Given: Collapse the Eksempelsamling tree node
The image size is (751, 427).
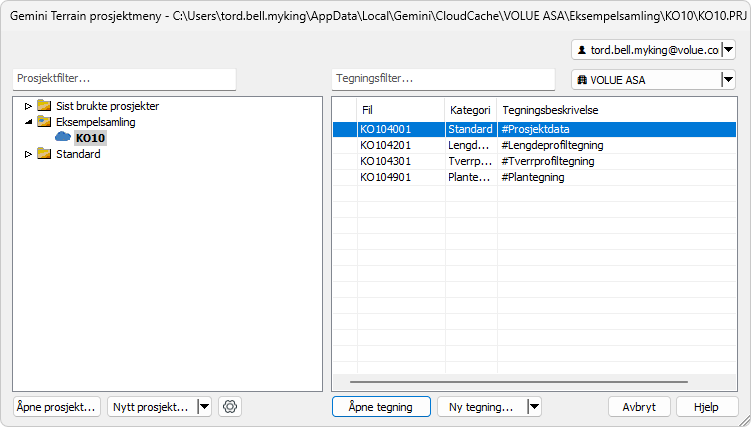Looking at the screenshot, I should pyautogui.click(x=28, y=122).
